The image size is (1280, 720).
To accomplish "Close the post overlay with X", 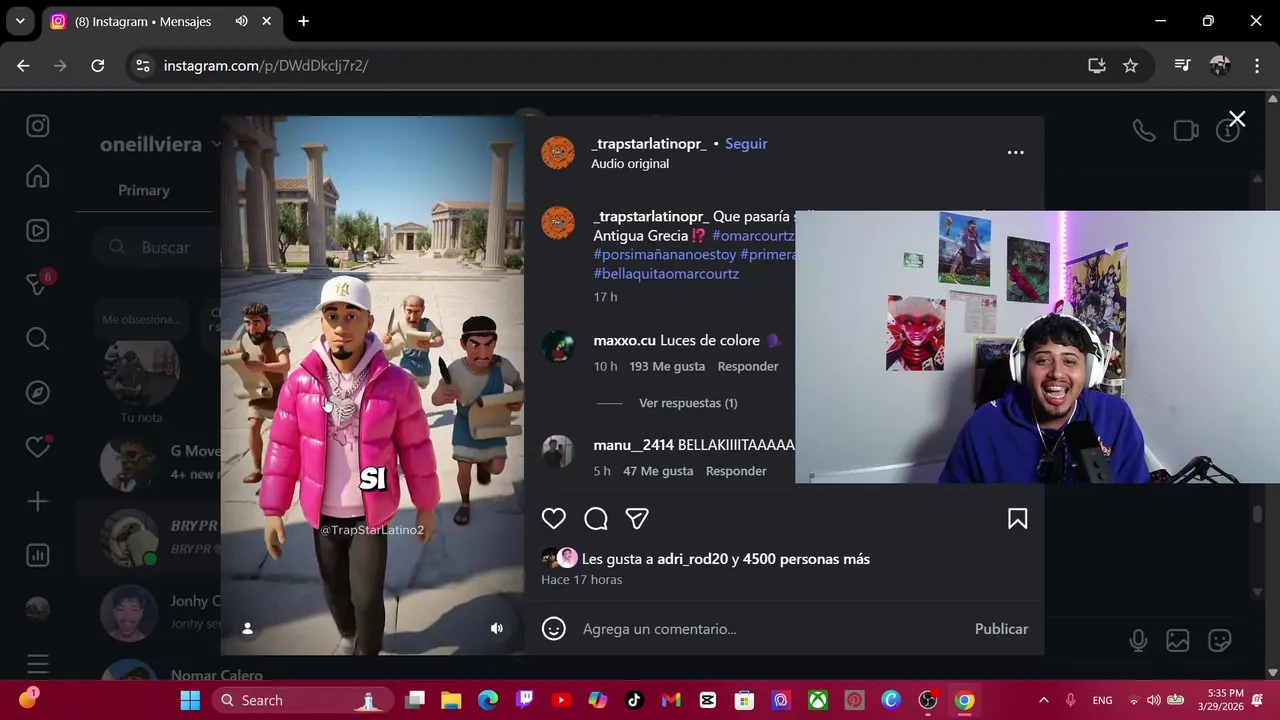I will tap(1237, 120).
